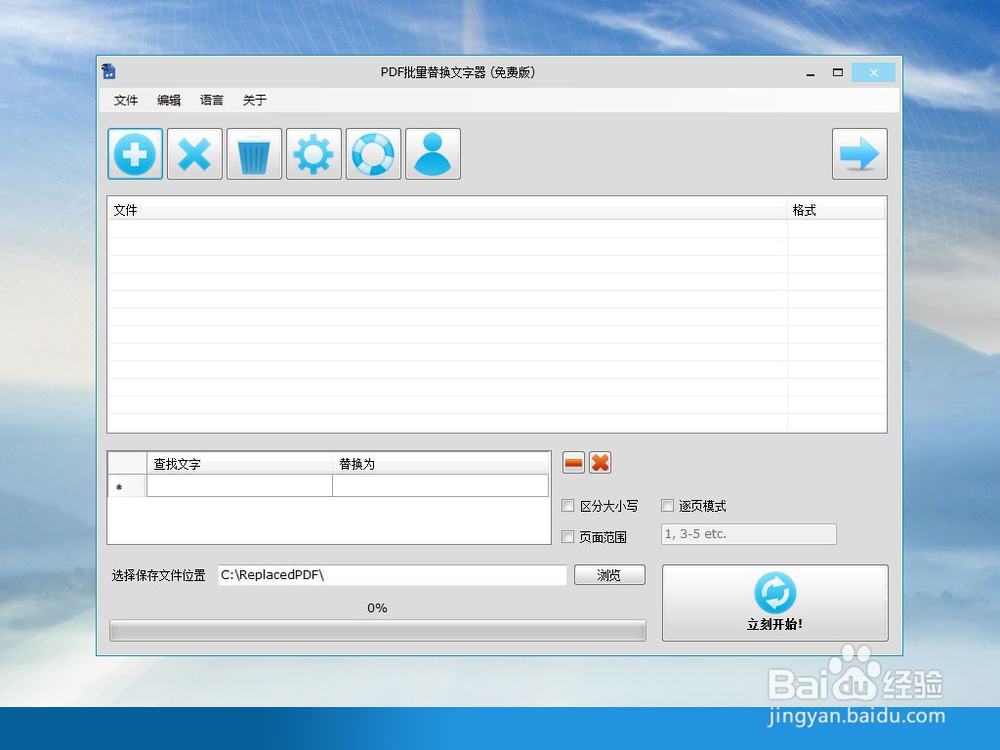Click the blue plus icon to add PDF files
This screenshot has height=750, width=1000.
point(134,153)
